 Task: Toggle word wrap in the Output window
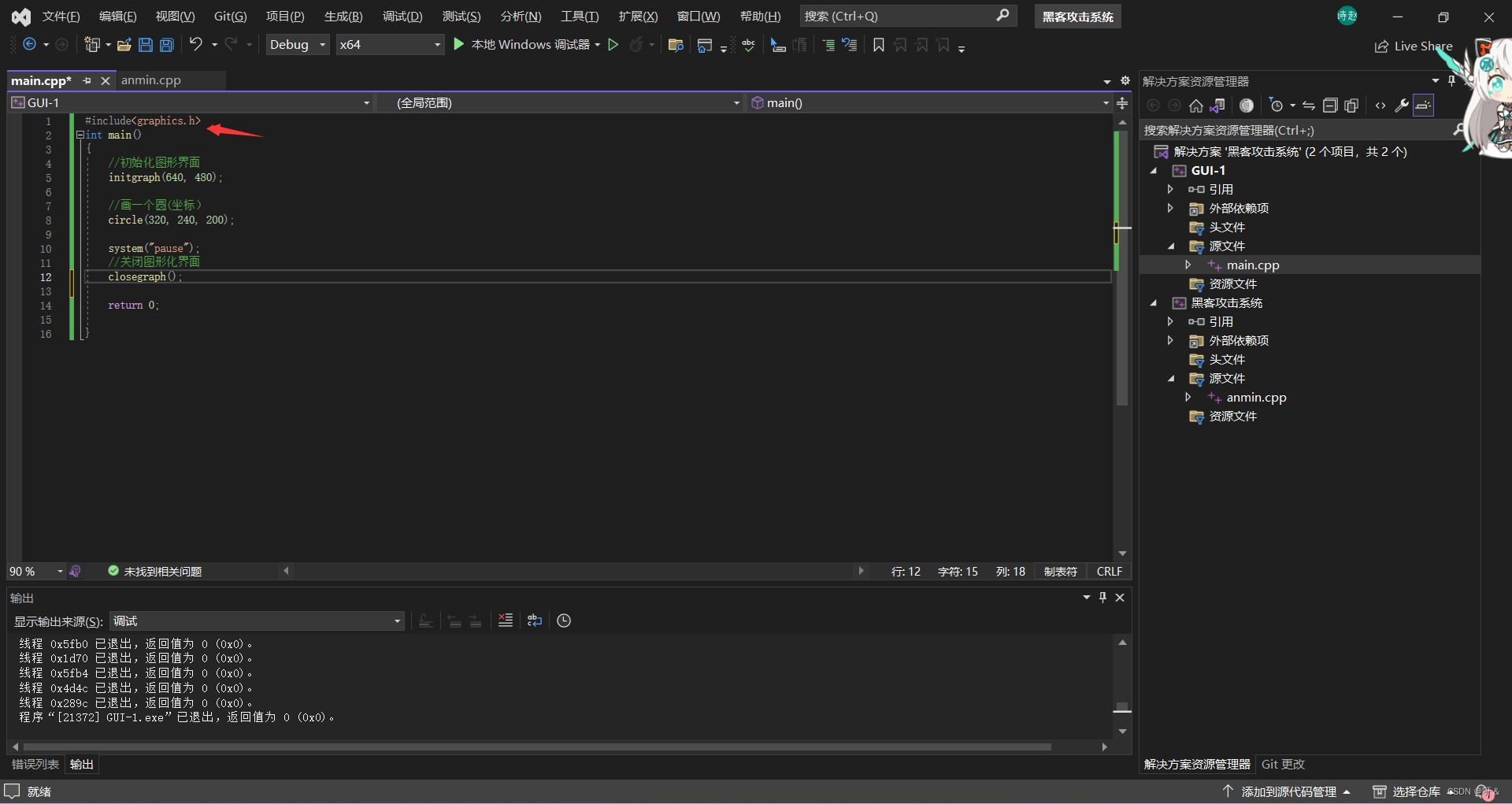535,621
